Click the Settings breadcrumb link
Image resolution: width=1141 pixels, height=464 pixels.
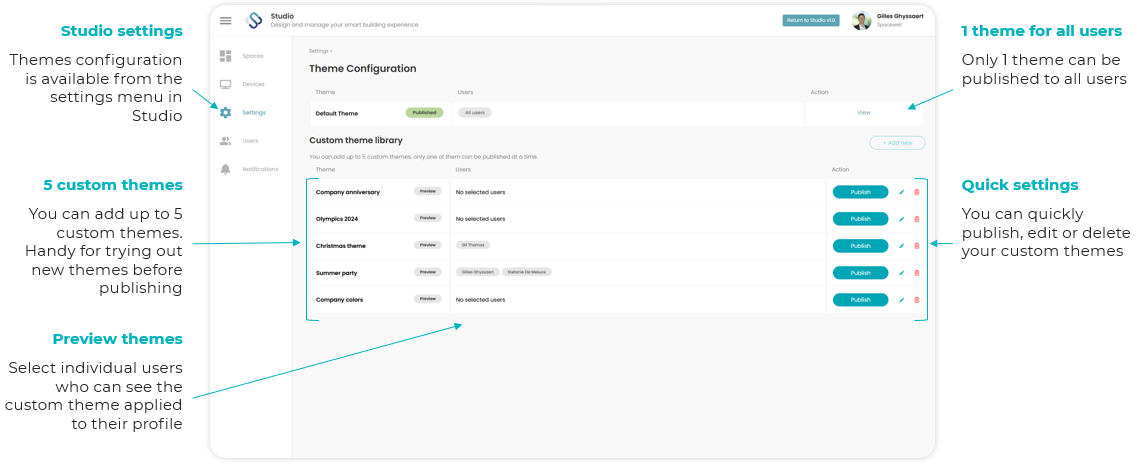click(x=319, y=51)
